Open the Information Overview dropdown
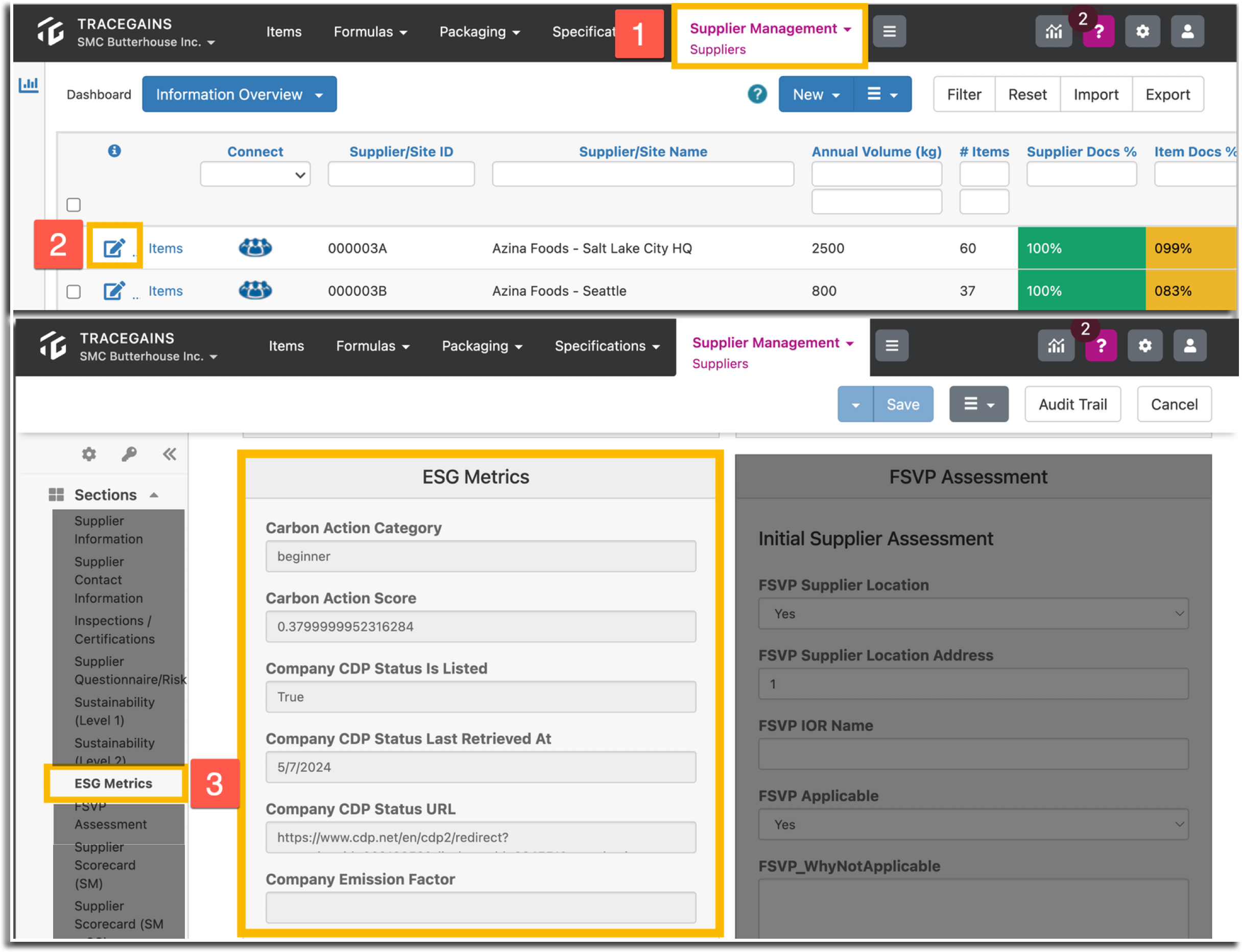1242x952 pixels. 239,94
